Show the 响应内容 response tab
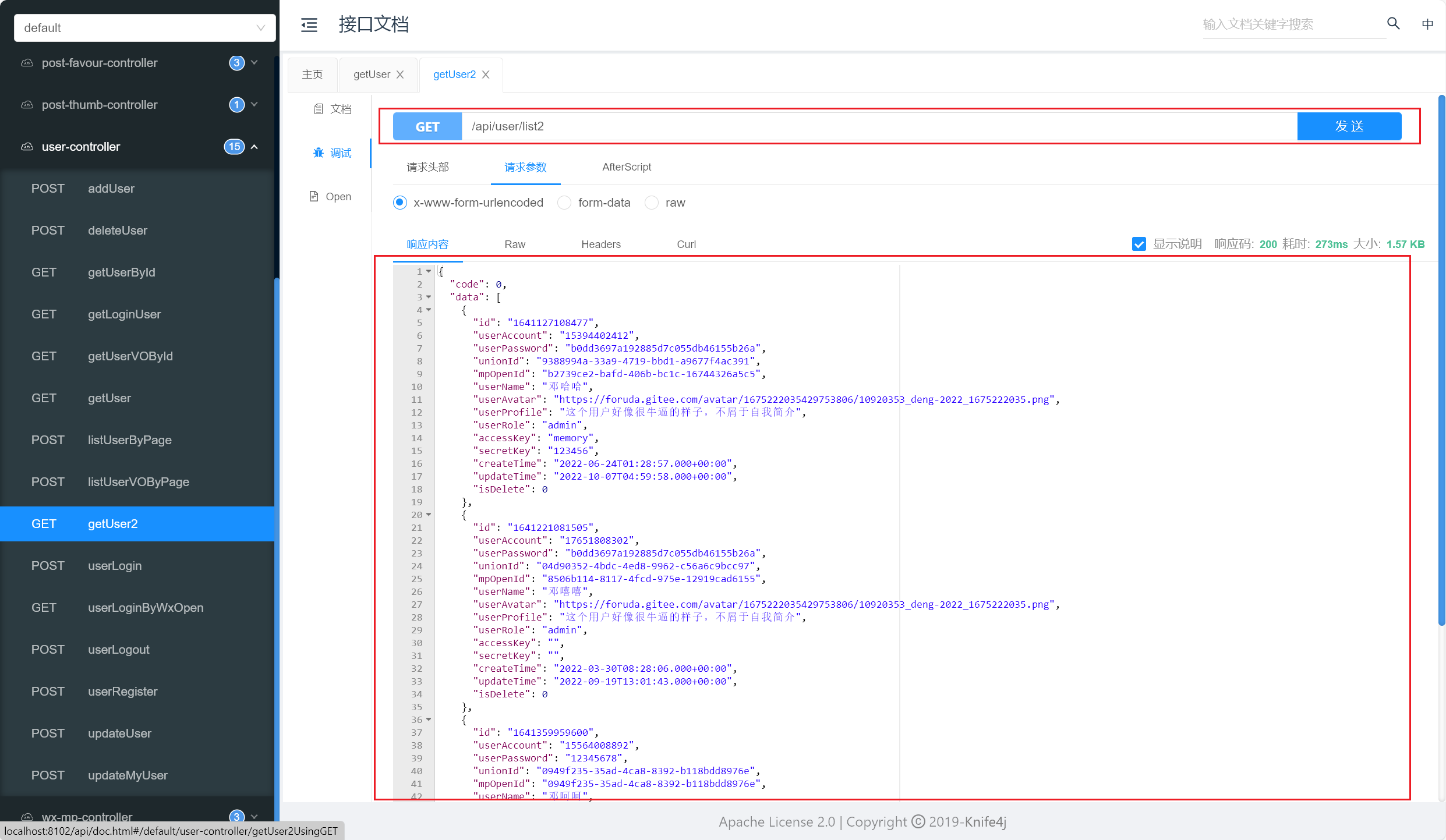 click(x=428, y=244)
